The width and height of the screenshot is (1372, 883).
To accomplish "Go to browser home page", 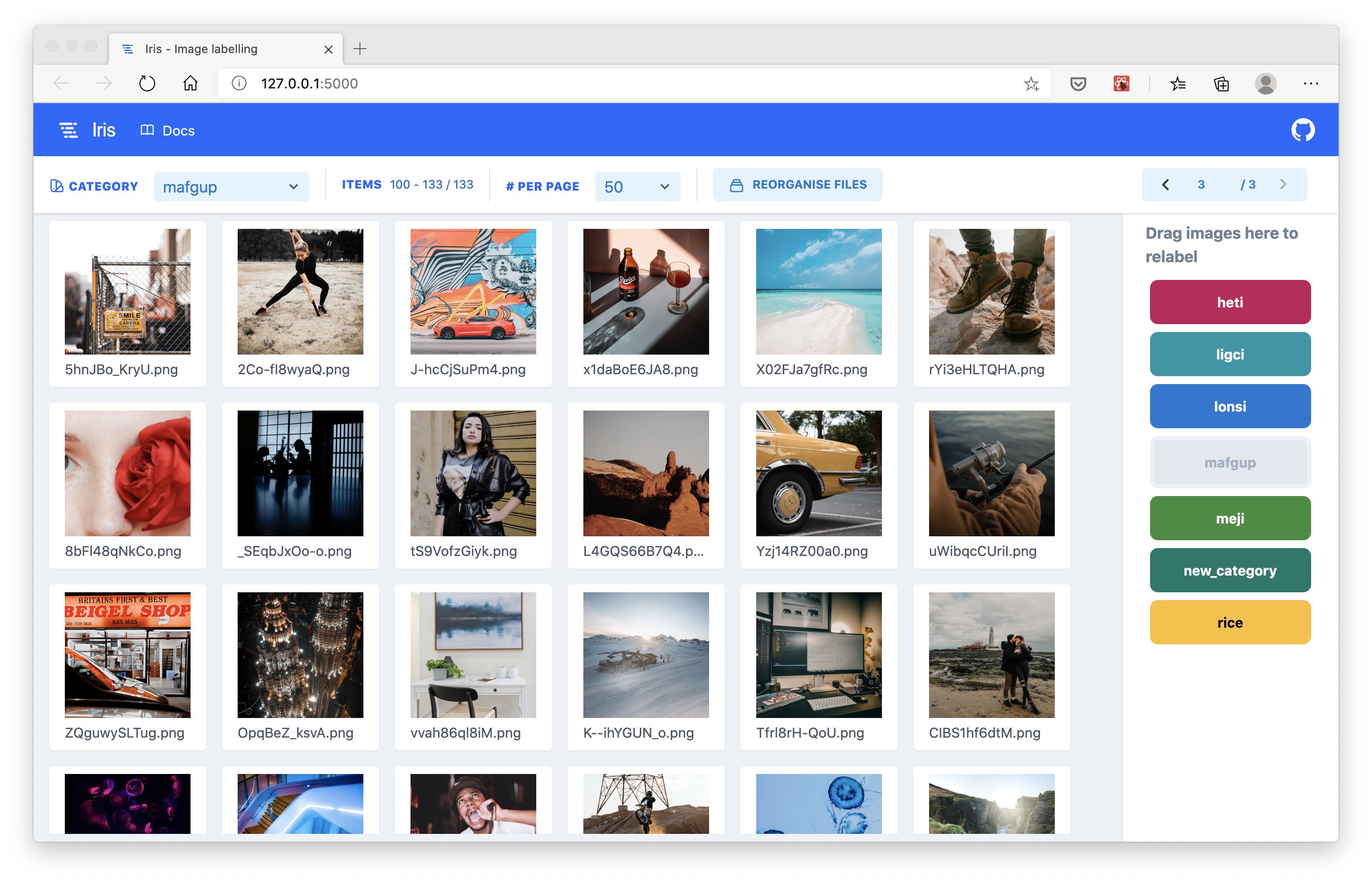I will pyautogui.click(x=191, y=83).
